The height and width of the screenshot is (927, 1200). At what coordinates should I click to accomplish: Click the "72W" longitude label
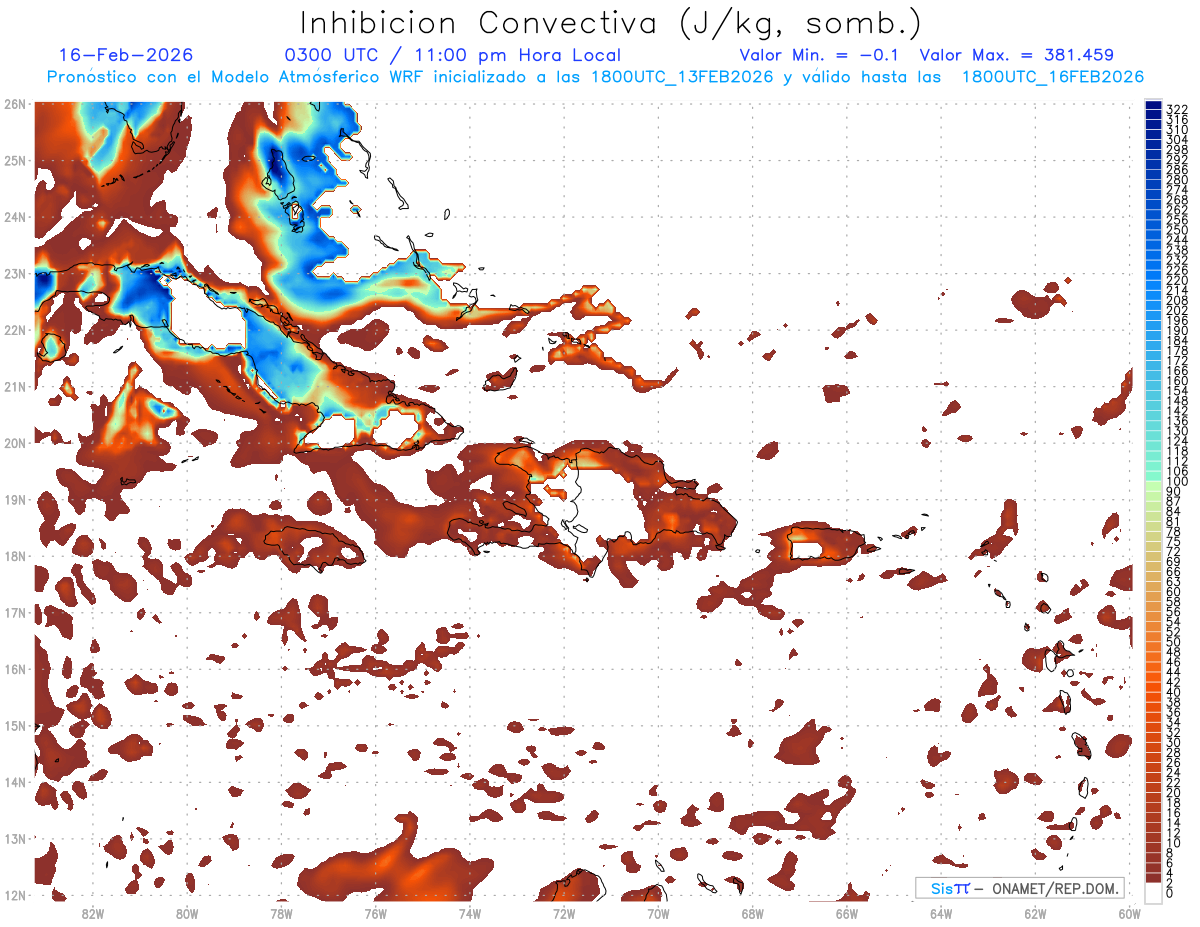[564, 913]
